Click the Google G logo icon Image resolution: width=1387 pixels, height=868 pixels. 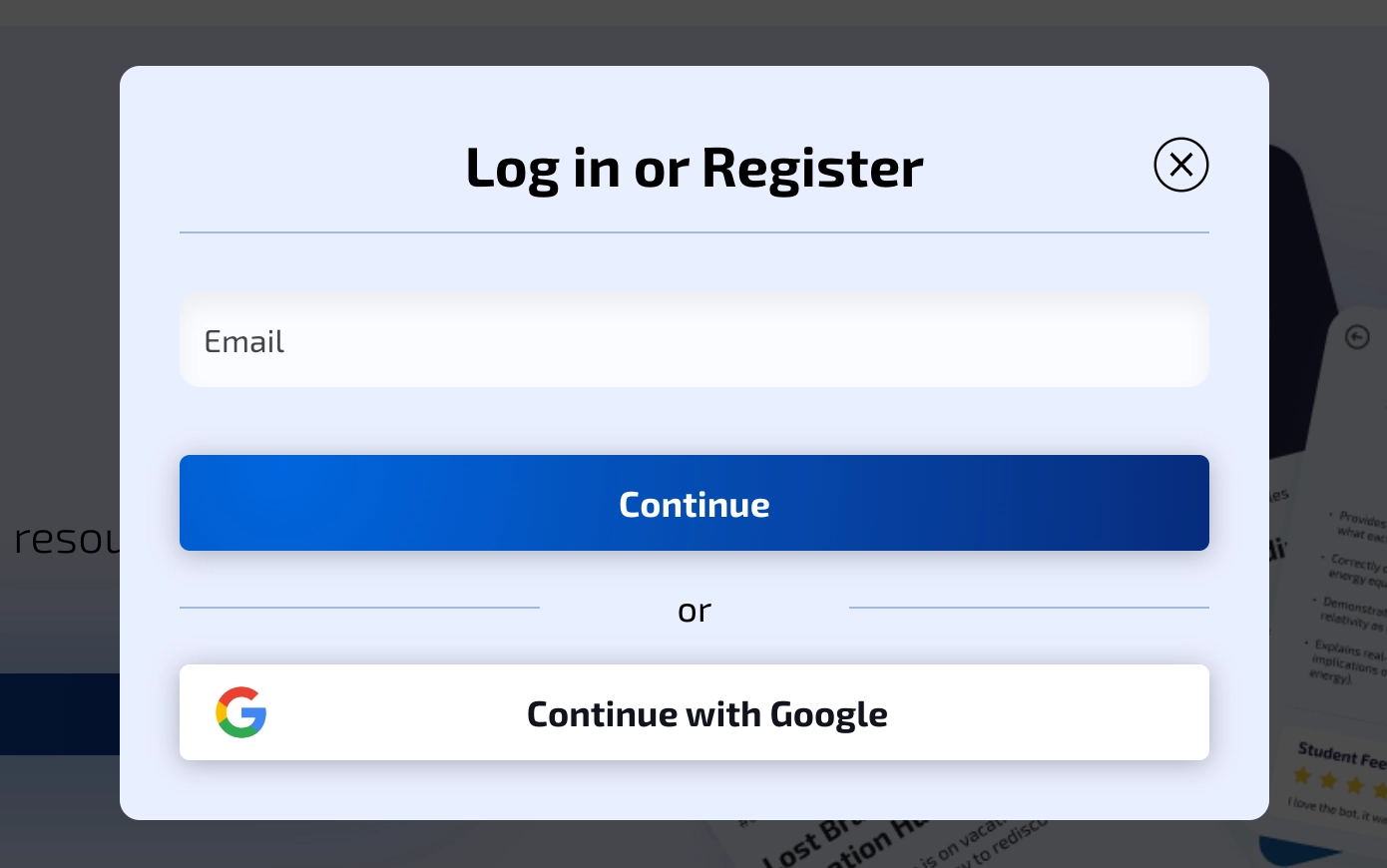[241, 712]
